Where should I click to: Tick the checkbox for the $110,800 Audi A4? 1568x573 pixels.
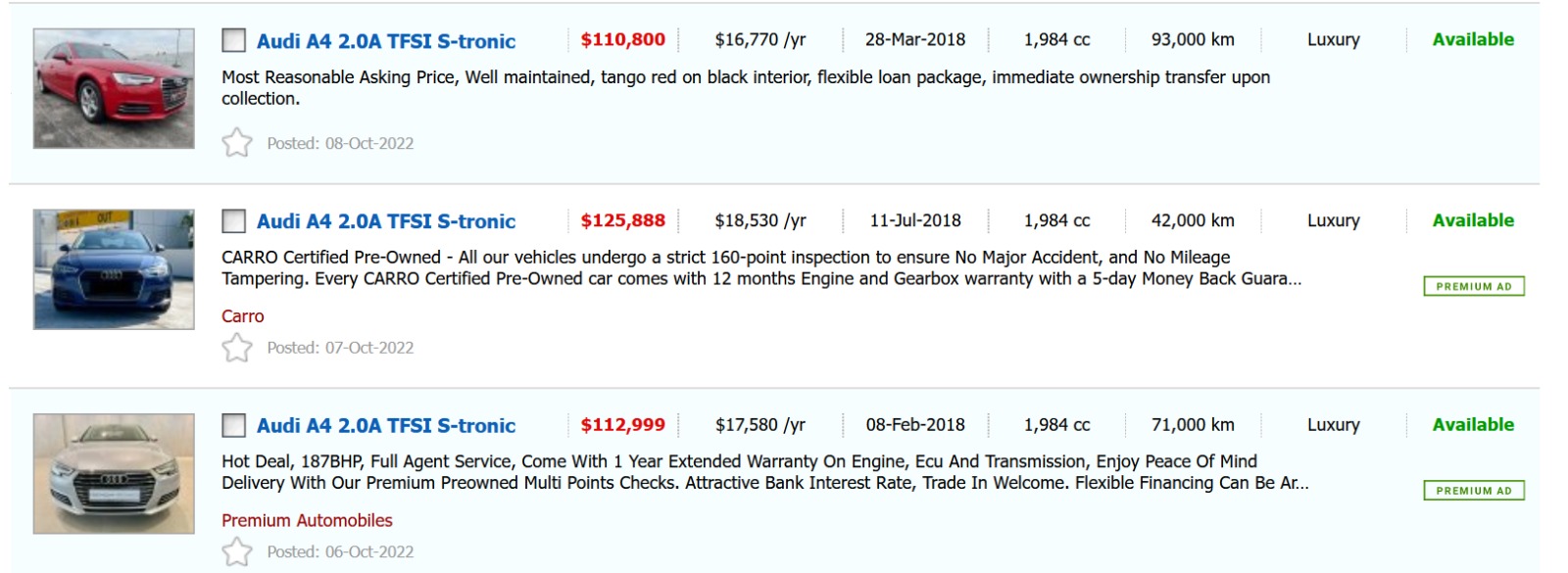(x=233, y=40)
